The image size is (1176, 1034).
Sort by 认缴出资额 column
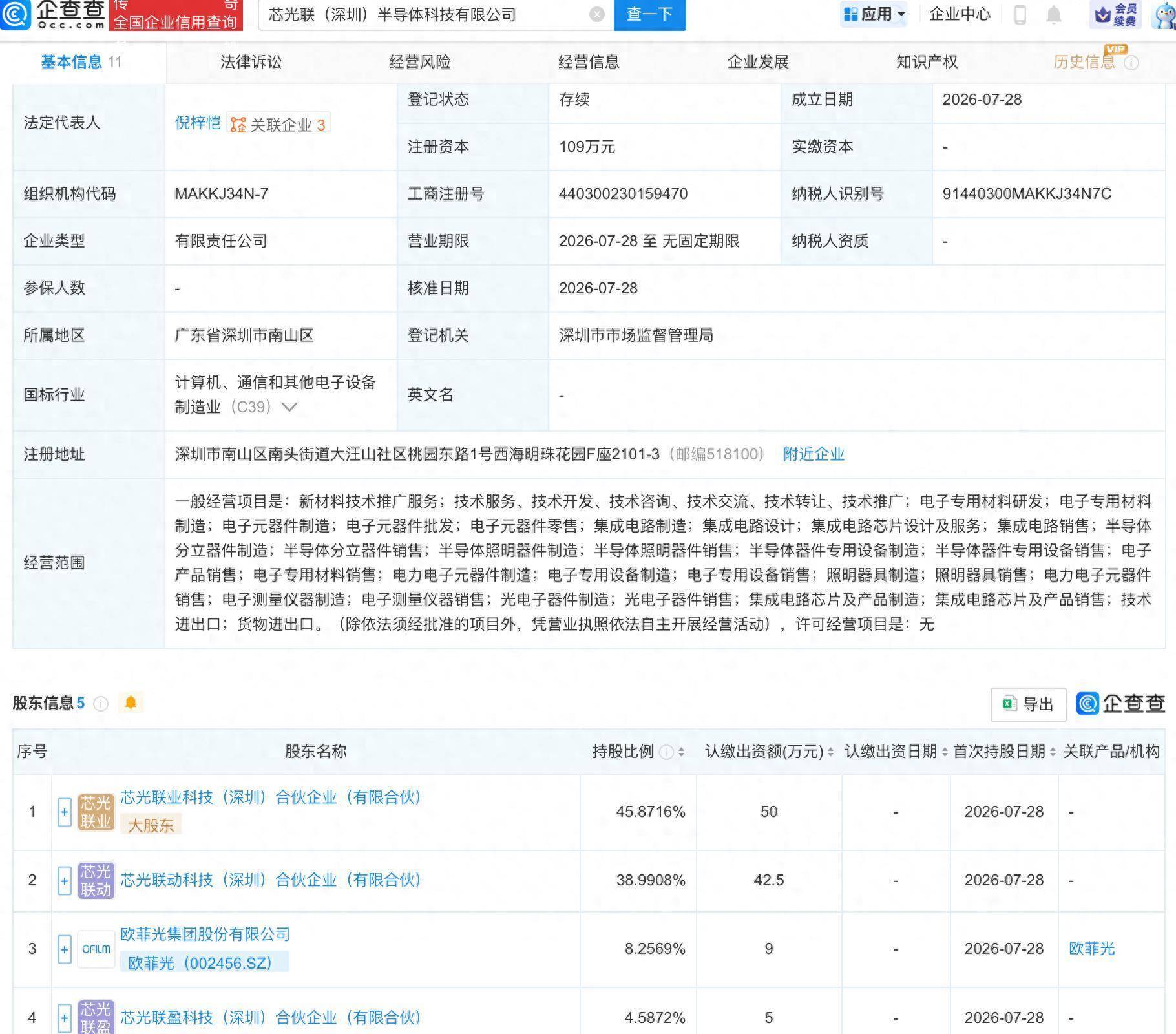click(830, 752)
